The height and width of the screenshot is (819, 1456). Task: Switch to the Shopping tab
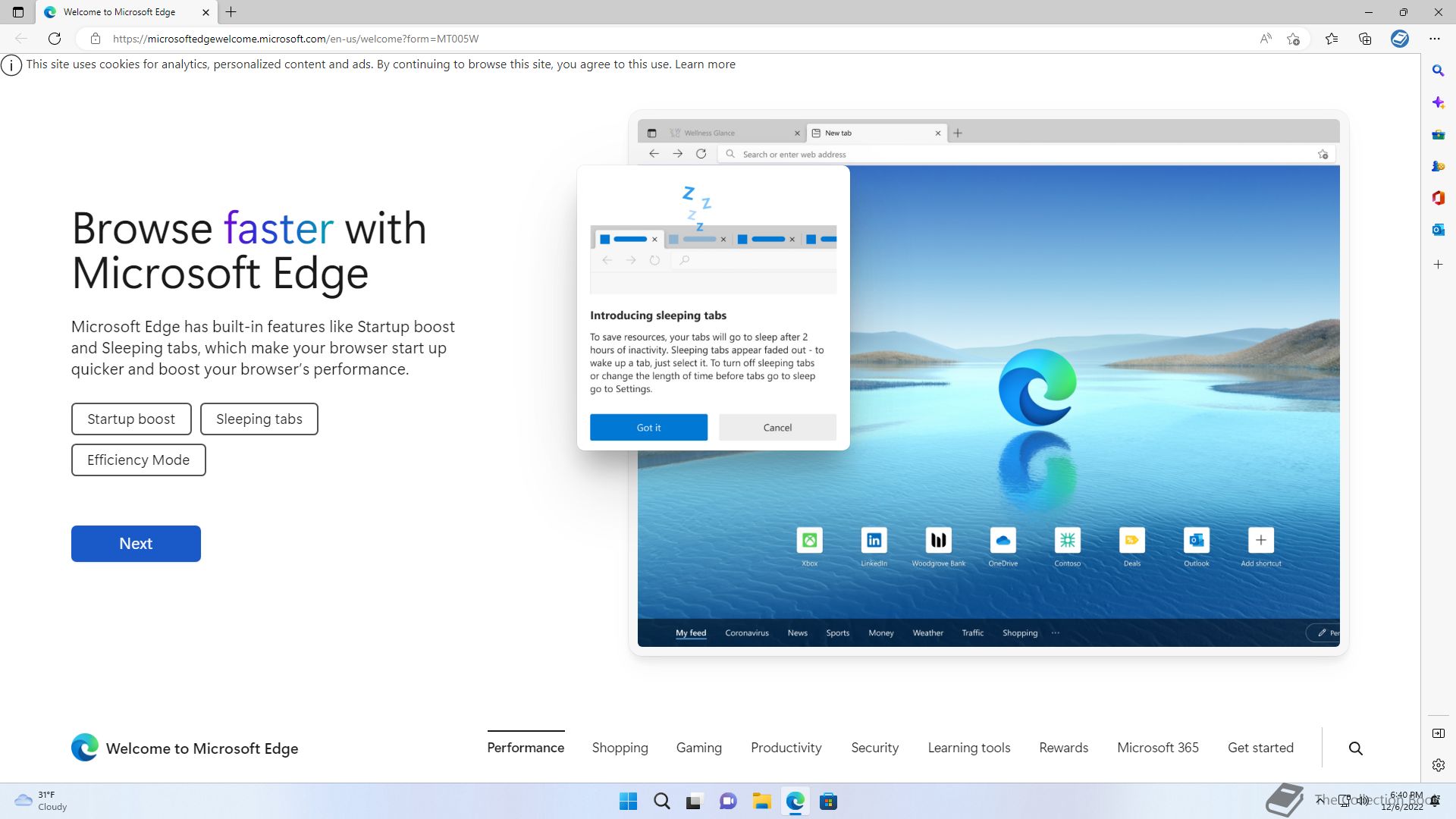tap(620, 748)
